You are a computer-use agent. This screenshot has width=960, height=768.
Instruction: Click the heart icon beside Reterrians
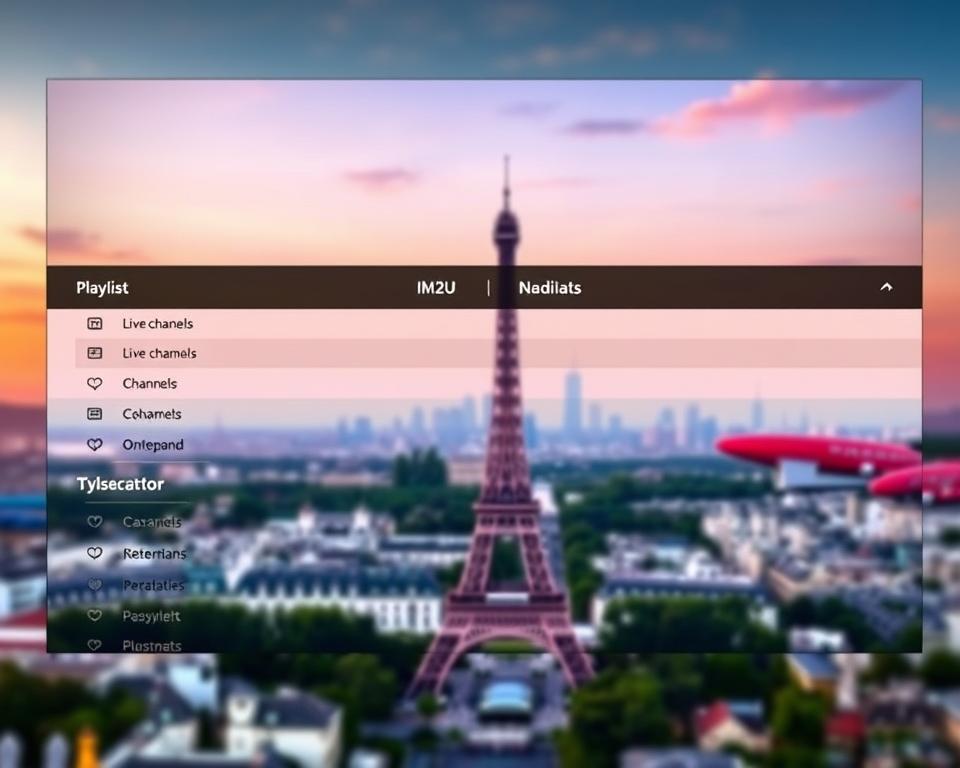point(95,553)
